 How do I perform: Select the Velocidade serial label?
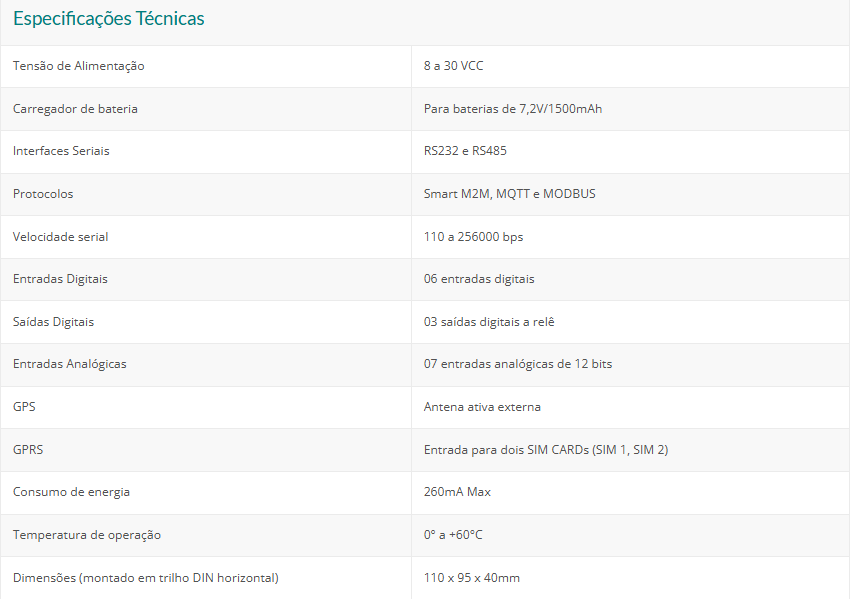(60, 237)
